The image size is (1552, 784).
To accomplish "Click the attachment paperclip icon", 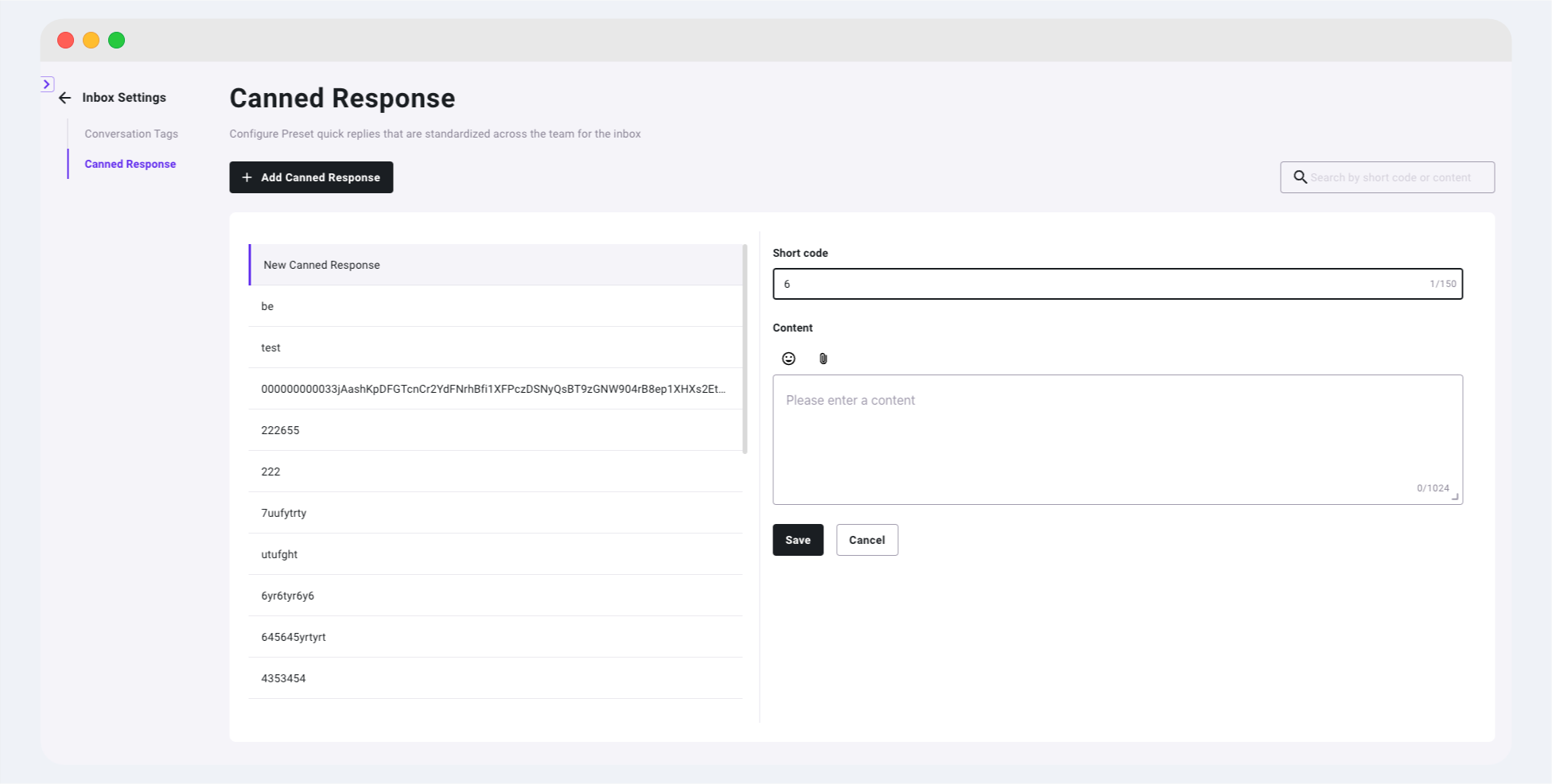I will 823,359.
